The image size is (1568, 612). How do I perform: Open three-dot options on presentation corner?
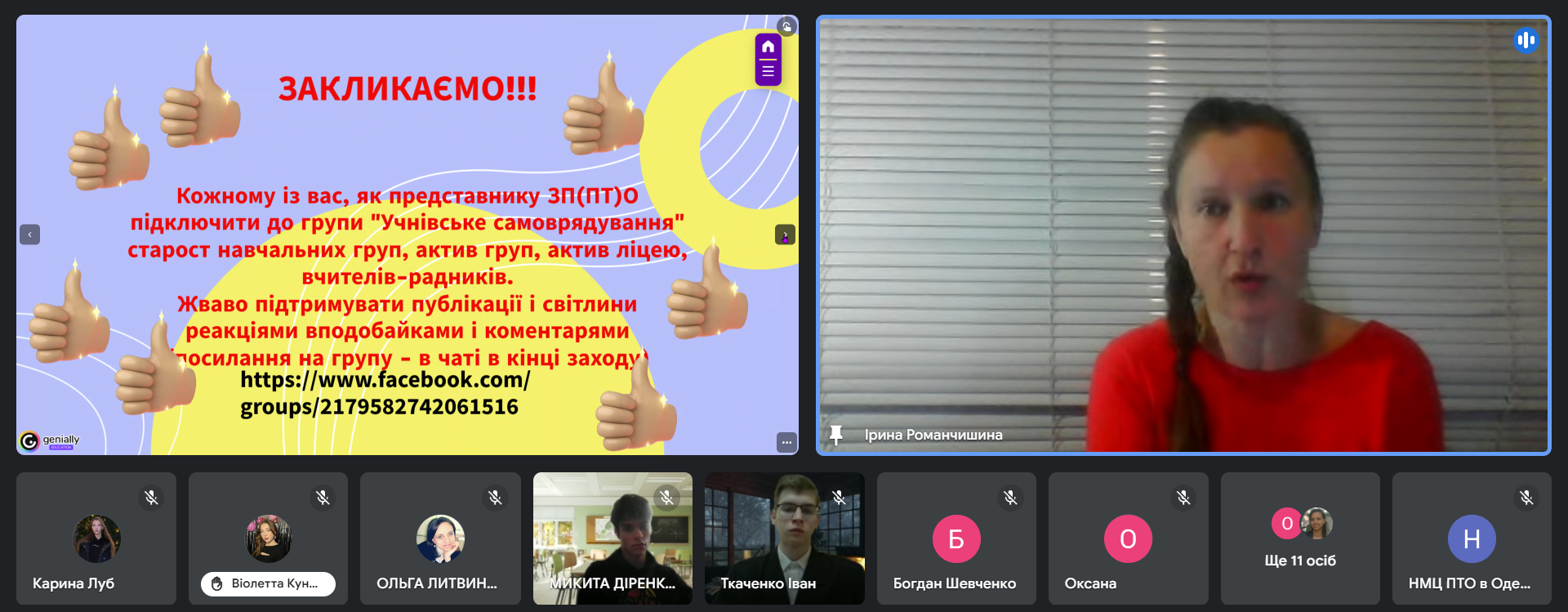tap(786, 442)
